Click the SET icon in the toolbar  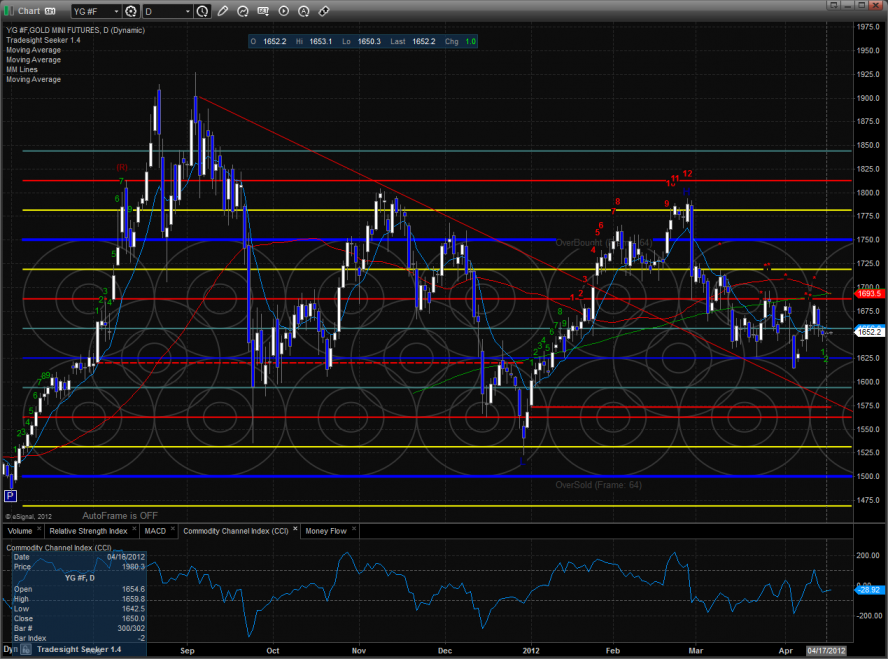pyautogui.click(x=265, y=12)
